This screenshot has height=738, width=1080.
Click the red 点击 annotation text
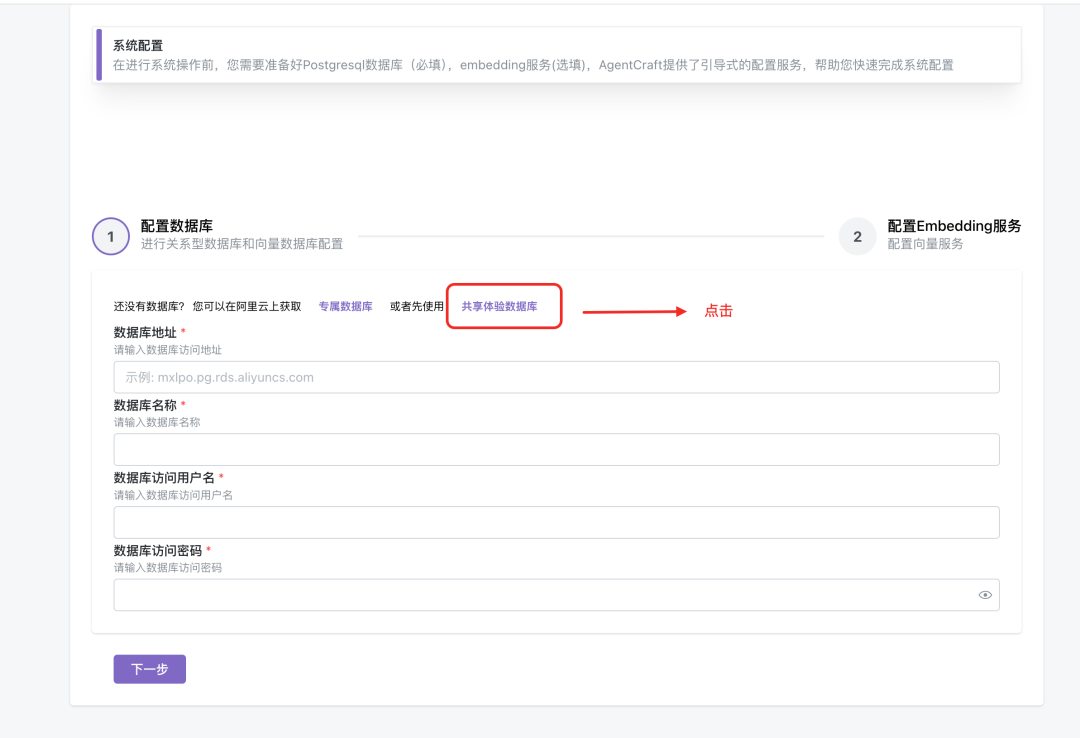pyautogui.click(x=718, y=311)
